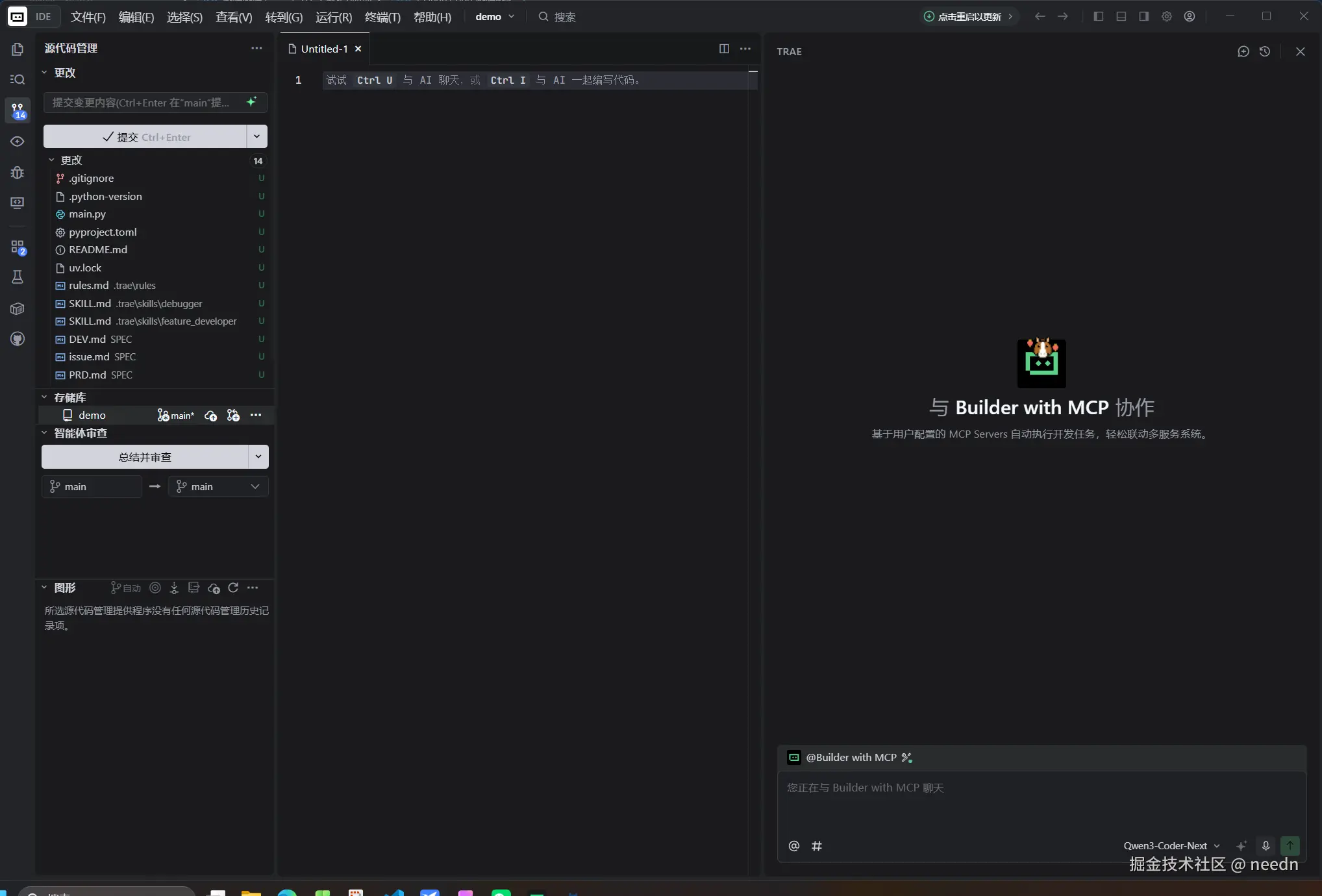Open the Explorer view in activity bar
Image resolution: width=1322 pixels, height=896 pixels.
point(18,49)
